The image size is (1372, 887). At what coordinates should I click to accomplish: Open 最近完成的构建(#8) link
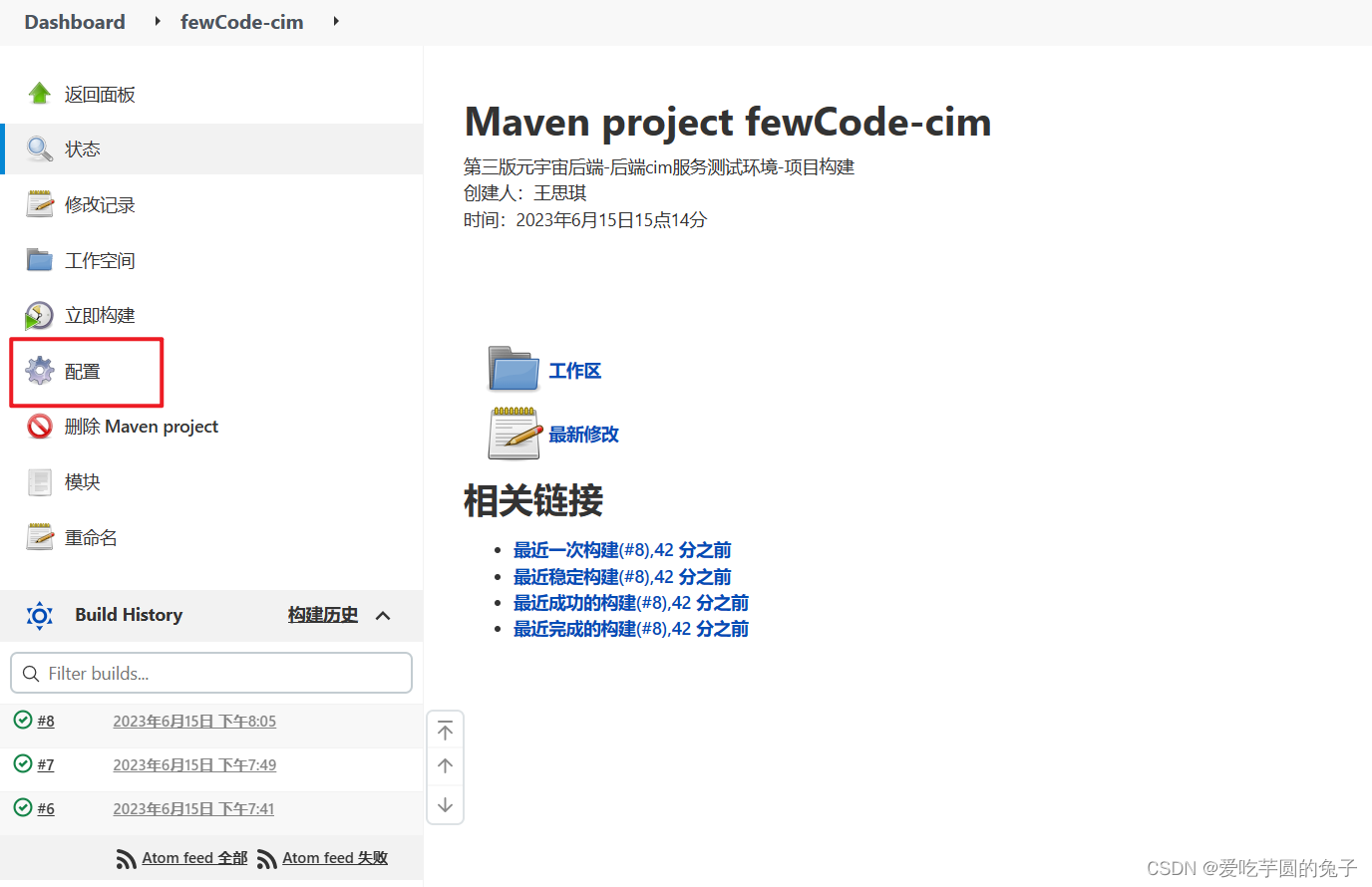click(631, 629)
